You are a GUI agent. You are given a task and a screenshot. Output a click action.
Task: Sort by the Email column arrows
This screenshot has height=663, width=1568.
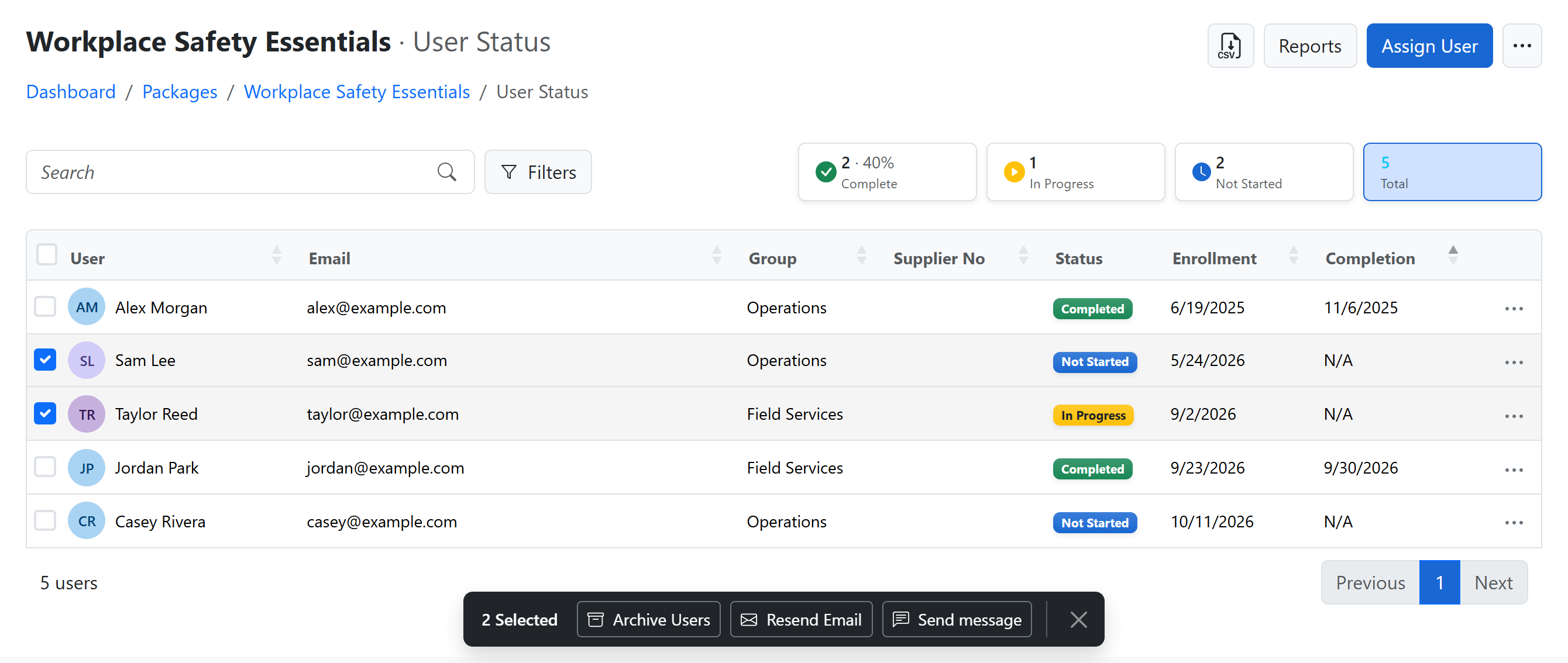click(717, 255)
